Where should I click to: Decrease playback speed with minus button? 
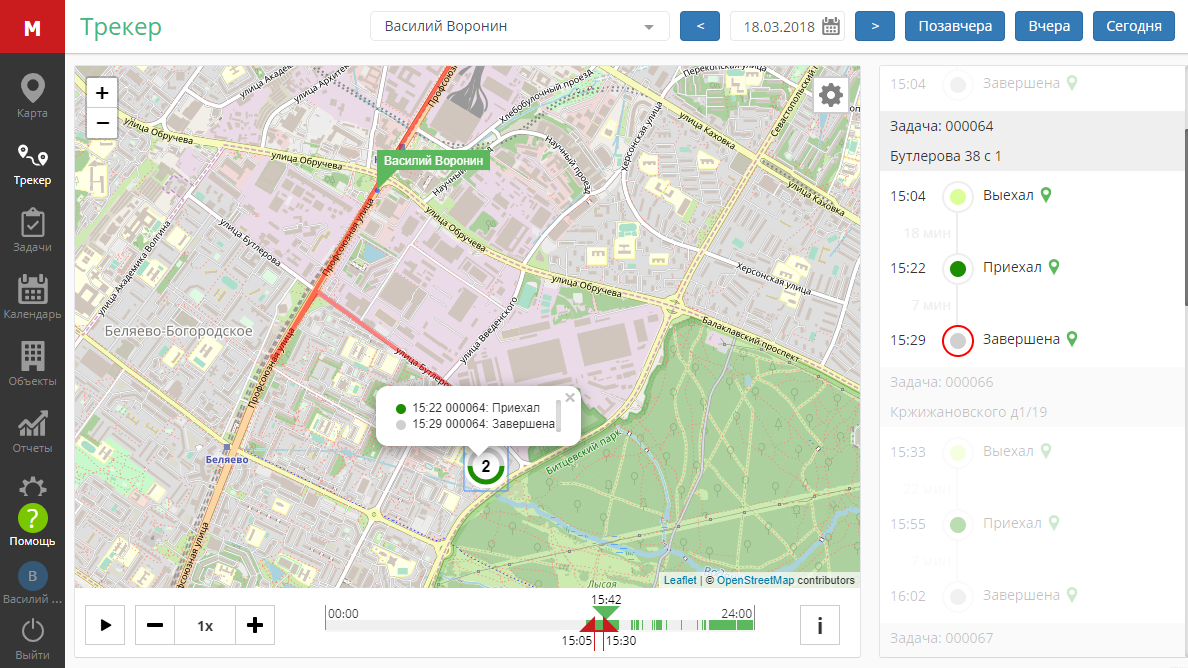pos(155,626)
